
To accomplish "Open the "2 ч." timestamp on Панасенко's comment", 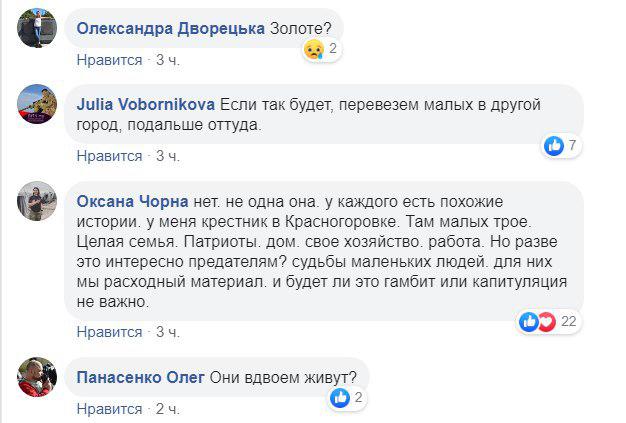I will coord(167,408).
